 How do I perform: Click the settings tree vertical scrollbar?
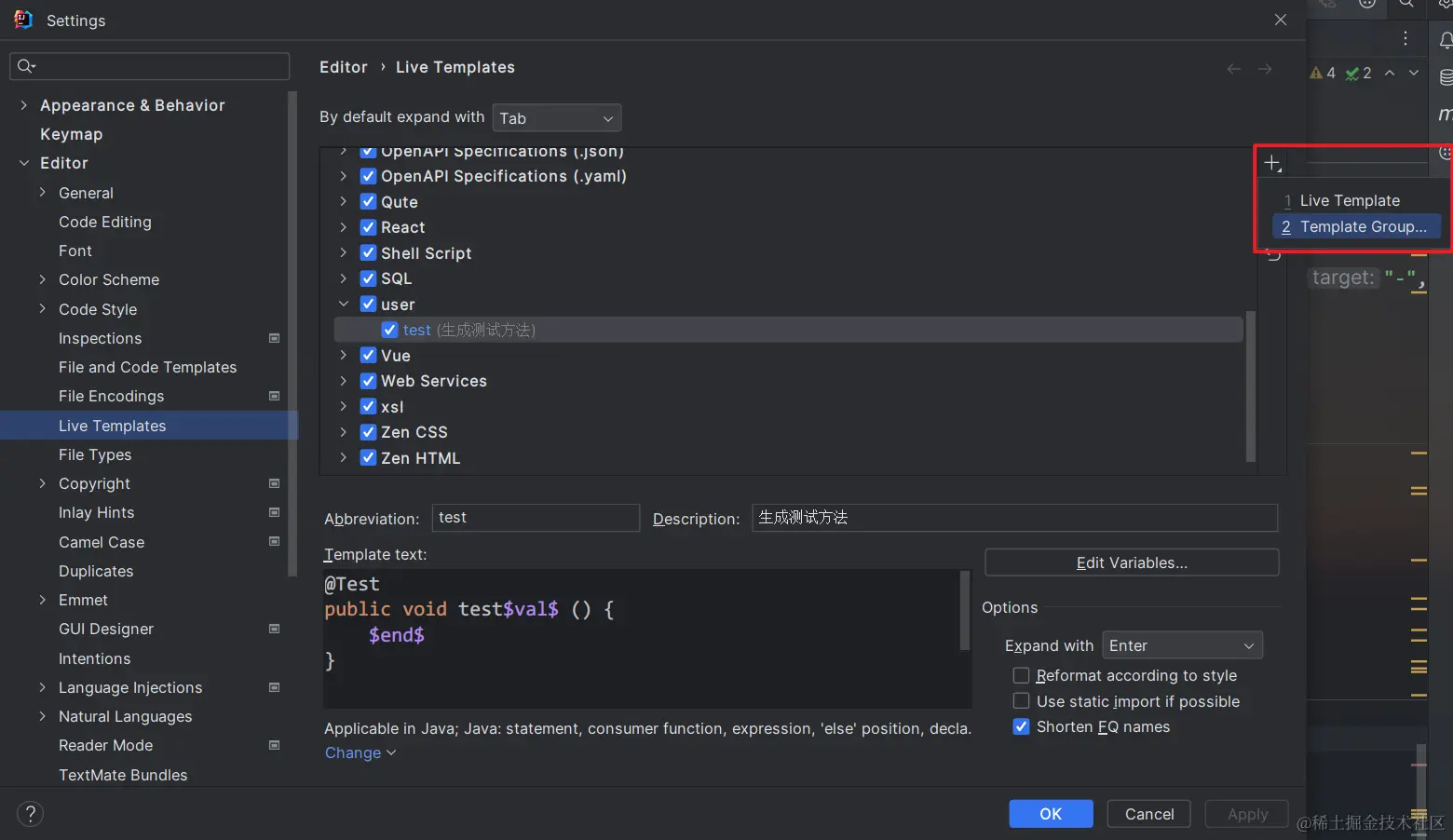click(x=292, y=333)
